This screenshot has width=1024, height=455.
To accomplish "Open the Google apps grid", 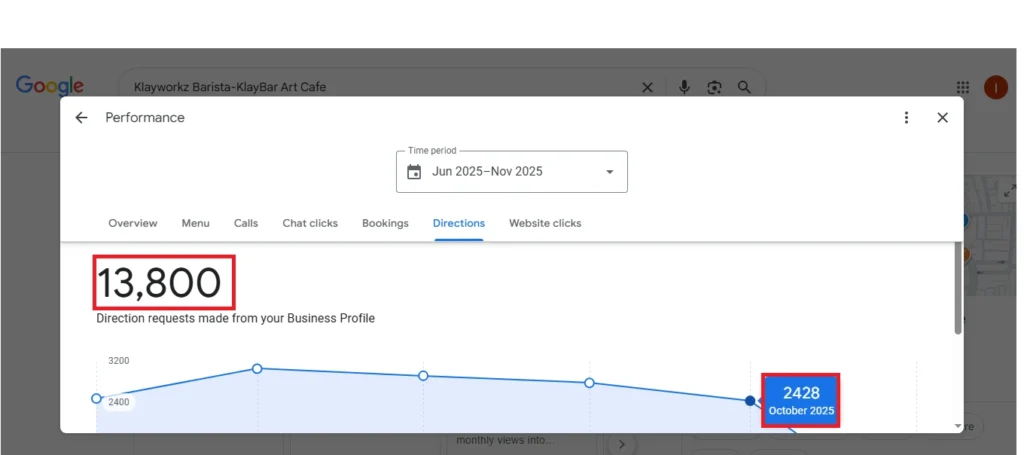I will 963,87.
